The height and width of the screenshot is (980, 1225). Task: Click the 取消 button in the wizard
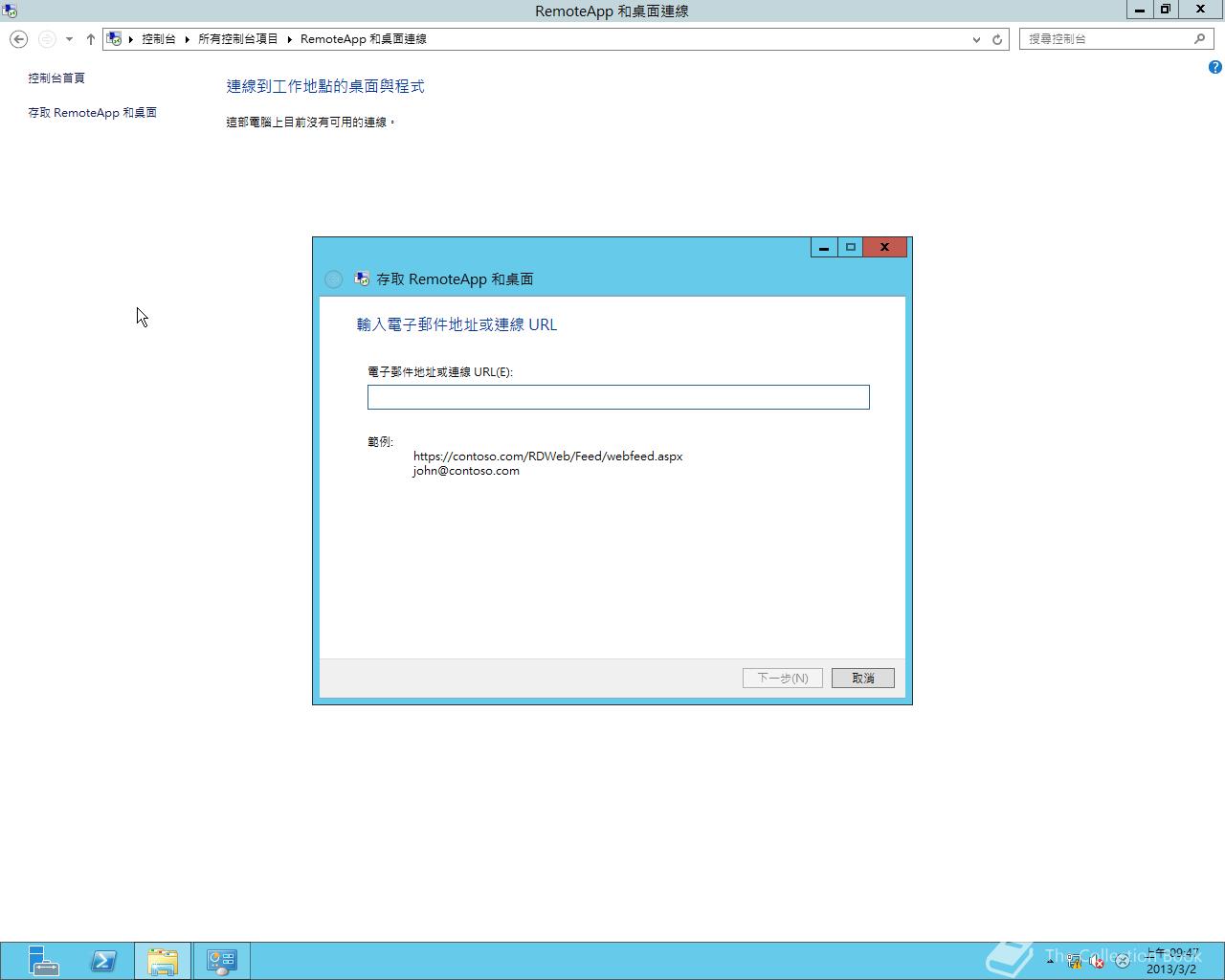pyautogui.click(x=863, y=678)
